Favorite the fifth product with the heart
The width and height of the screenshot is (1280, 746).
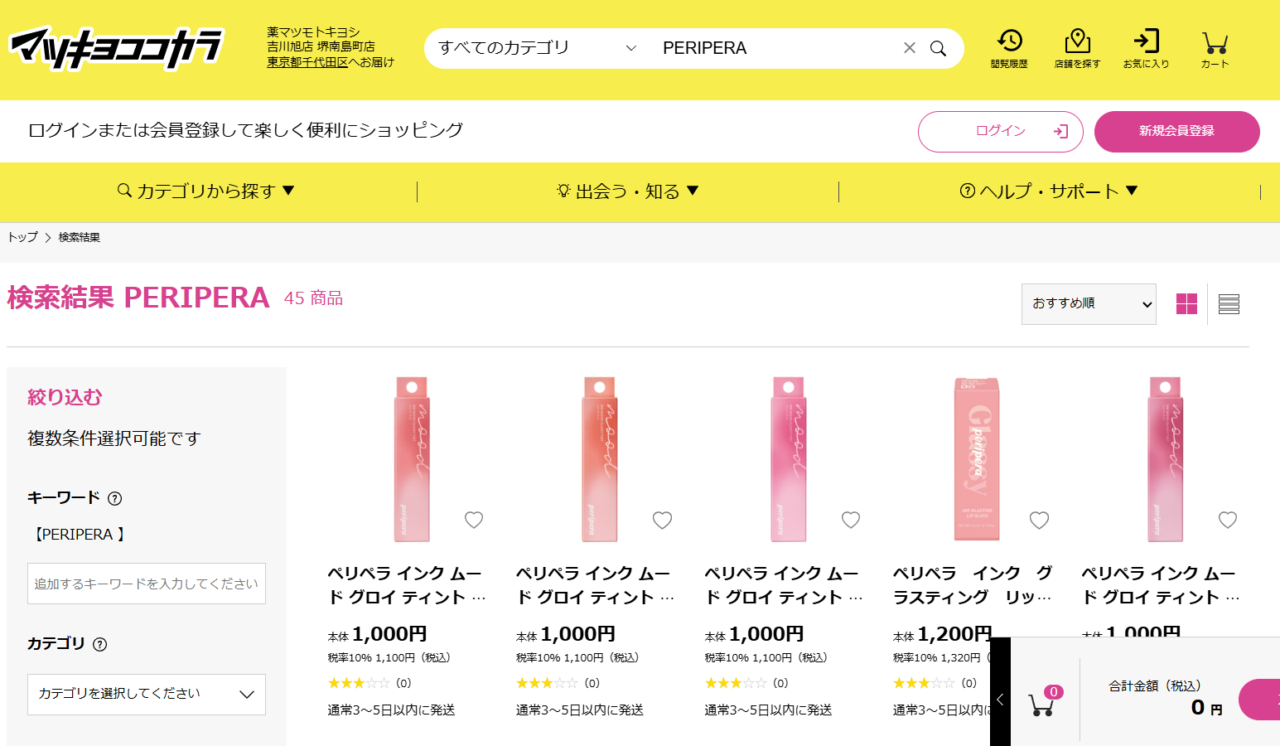[1228, 520]
